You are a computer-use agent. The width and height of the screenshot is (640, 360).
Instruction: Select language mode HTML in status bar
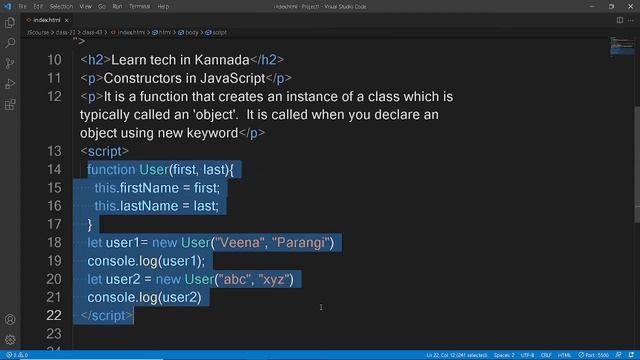tap(564, 355)
